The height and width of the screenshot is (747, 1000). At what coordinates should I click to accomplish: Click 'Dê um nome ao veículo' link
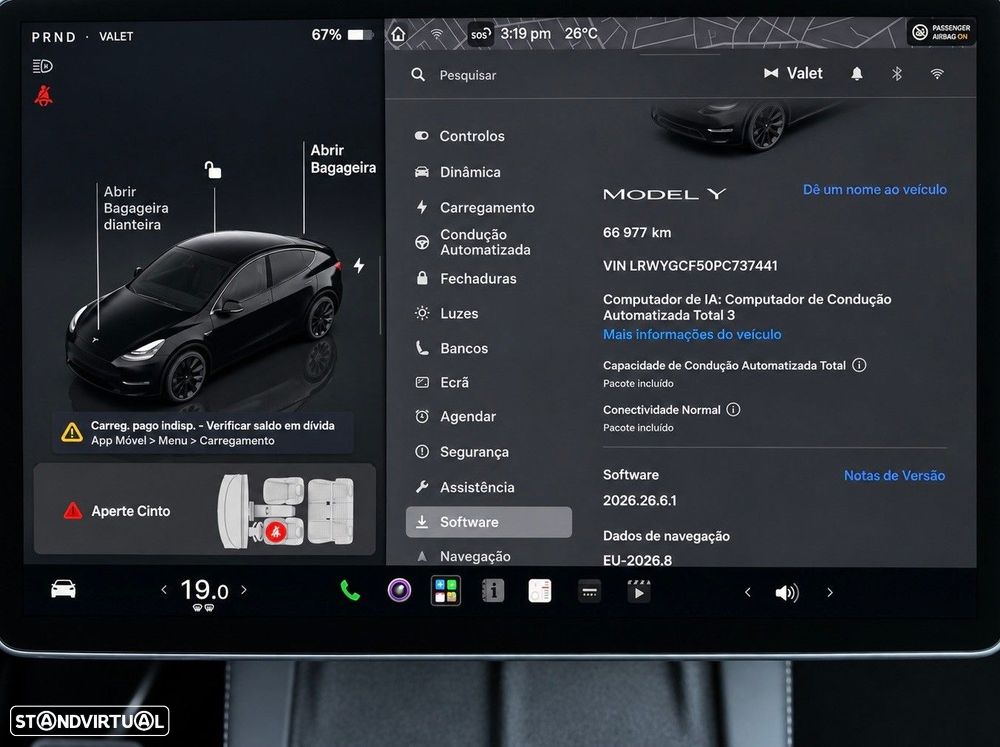[874, 189]
